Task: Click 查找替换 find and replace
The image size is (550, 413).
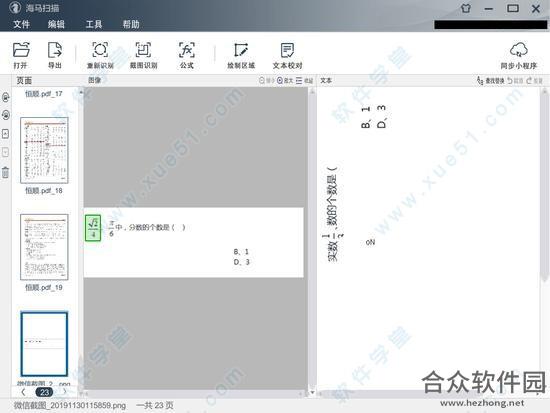Action: pyautogui.click(x=490, y=81)
